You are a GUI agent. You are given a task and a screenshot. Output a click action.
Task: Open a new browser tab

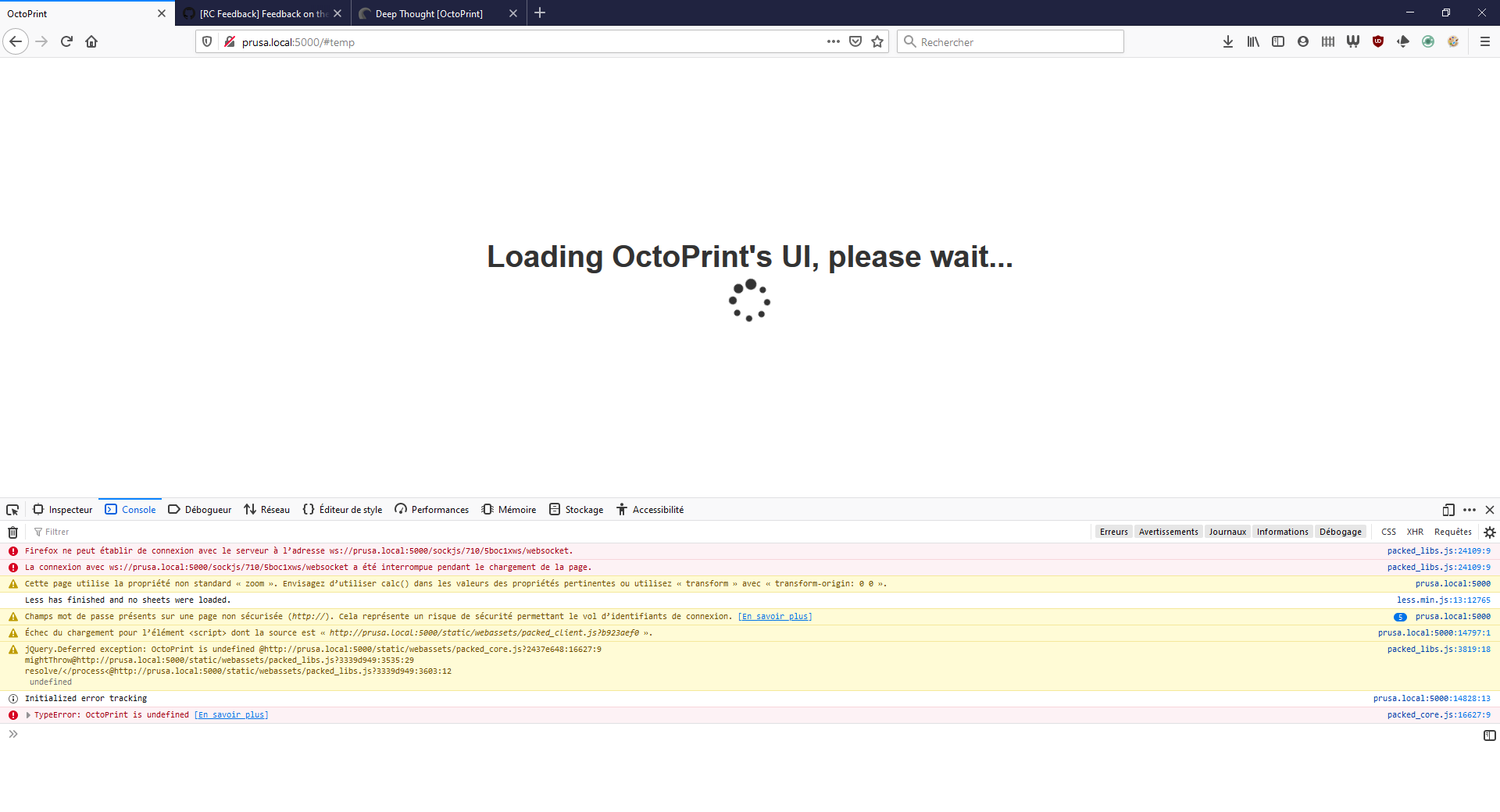tap(540, 13)
